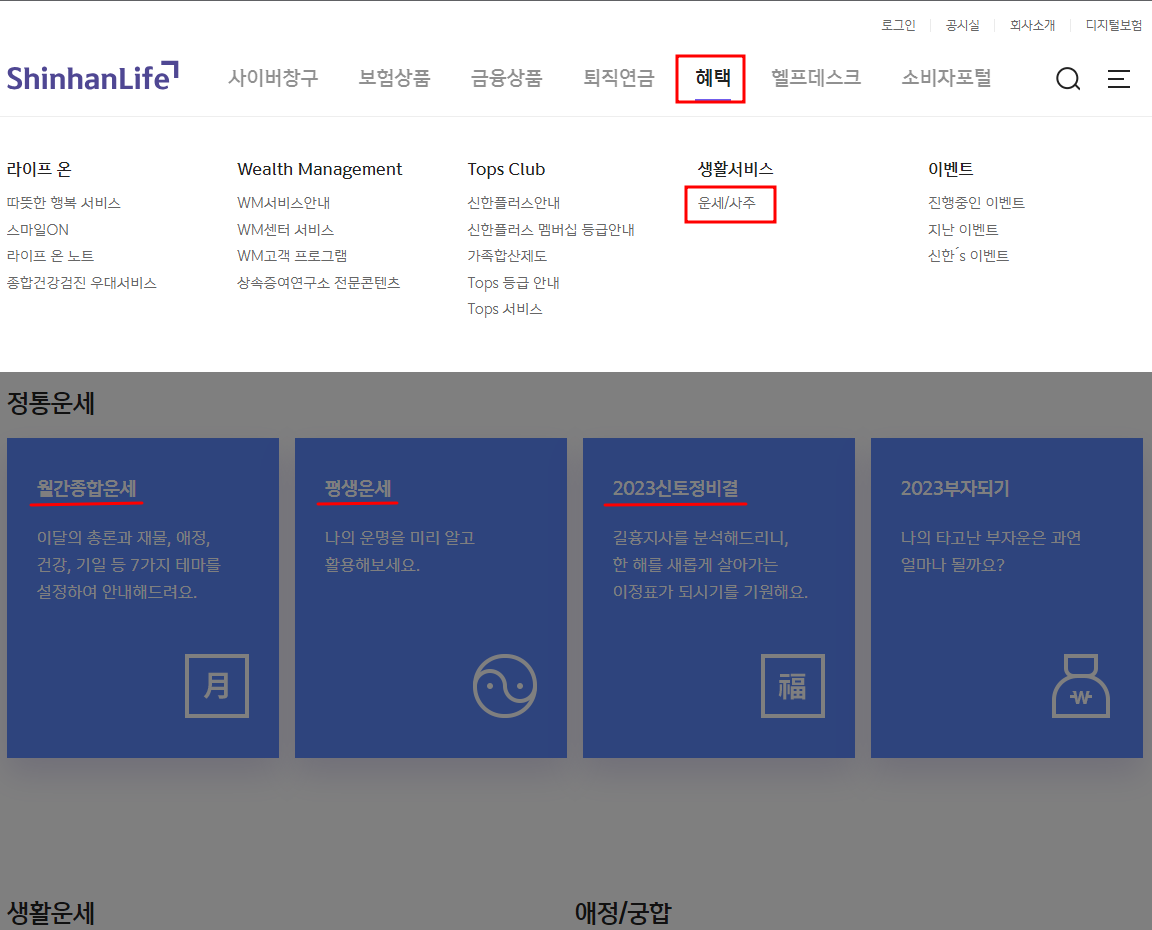Open the hamburger full menu icon

point(1118,79)
